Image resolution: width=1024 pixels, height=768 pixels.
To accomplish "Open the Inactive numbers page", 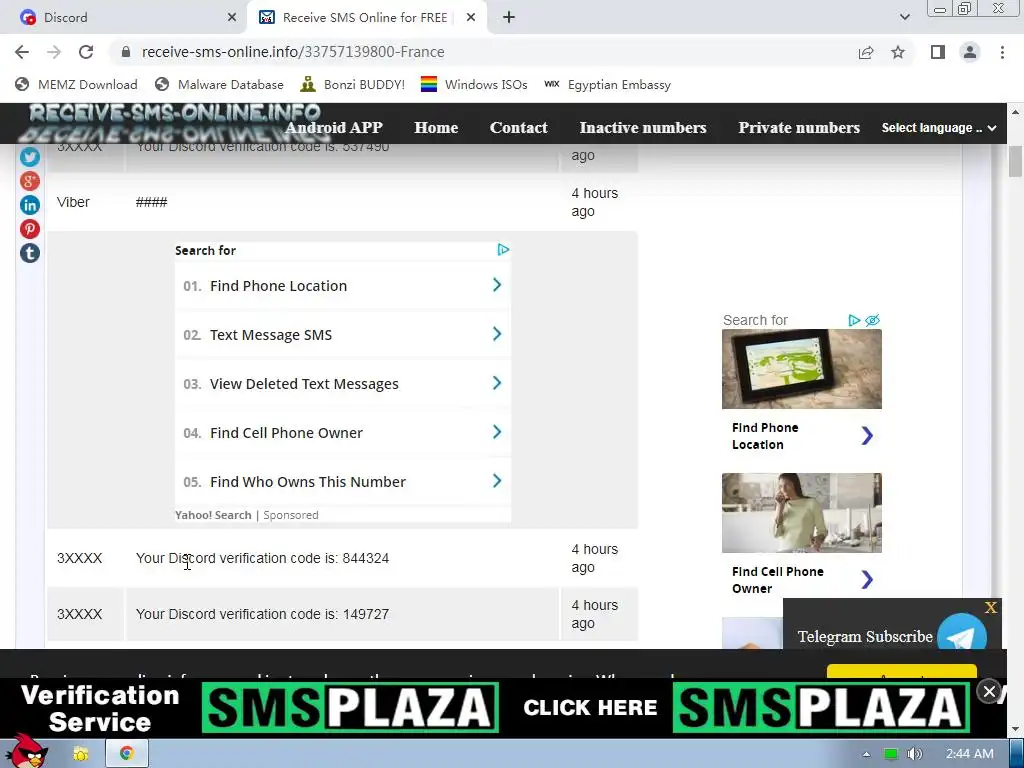I will point(643,128).
